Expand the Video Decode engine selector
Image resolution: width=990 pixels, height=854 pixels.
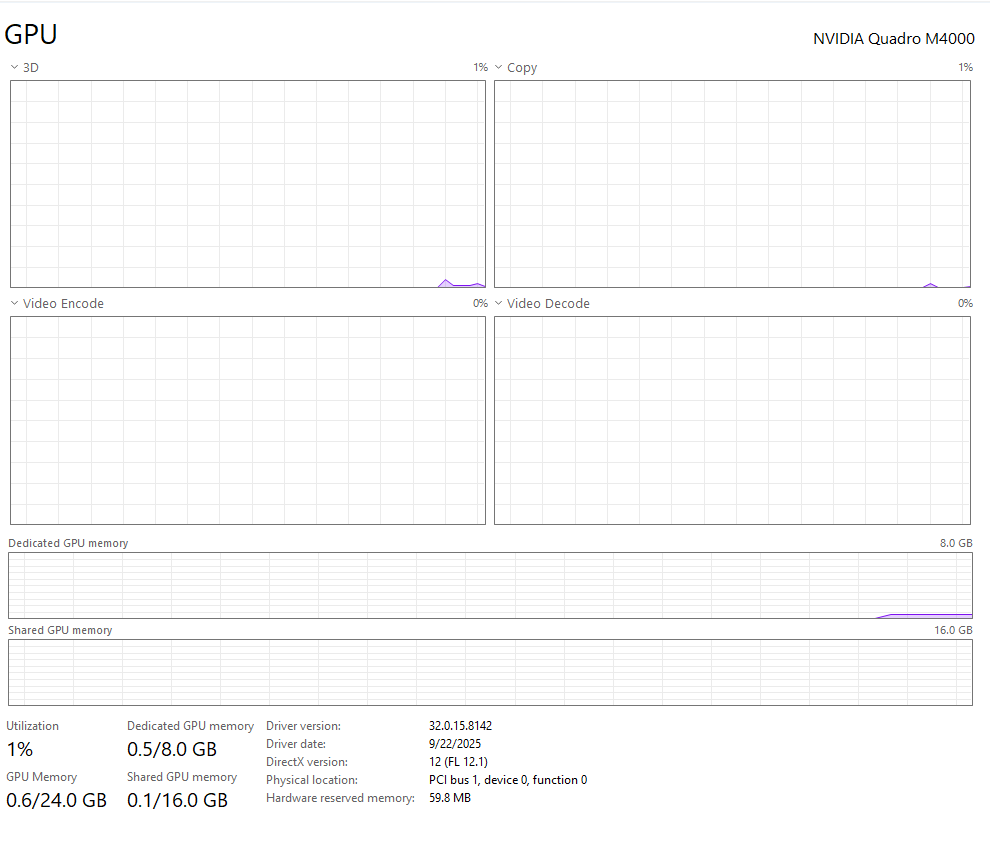click(498, 304)
